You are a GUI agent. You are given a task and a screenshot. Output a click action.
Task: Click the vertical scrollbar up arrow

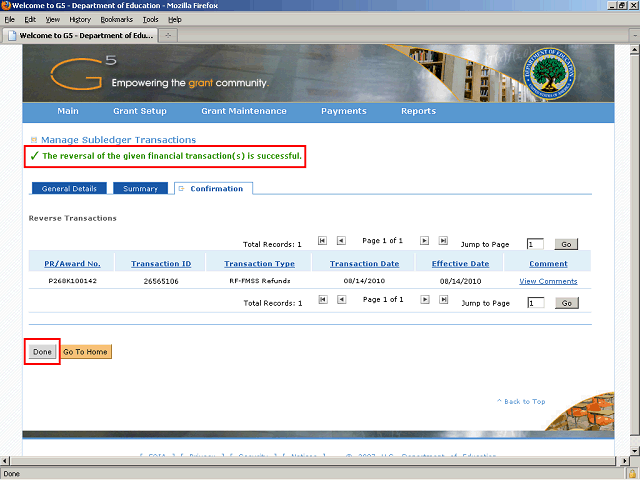click(635, 49)
